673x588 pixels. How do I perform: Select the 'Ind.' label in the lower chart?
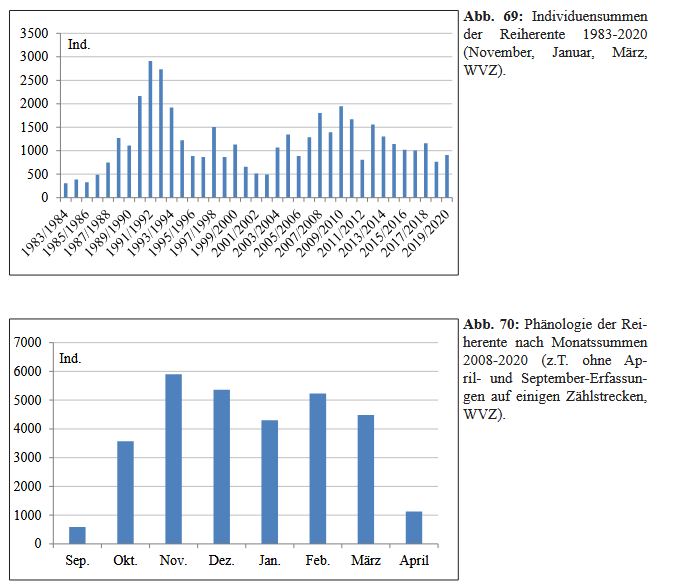click(70, 358)
